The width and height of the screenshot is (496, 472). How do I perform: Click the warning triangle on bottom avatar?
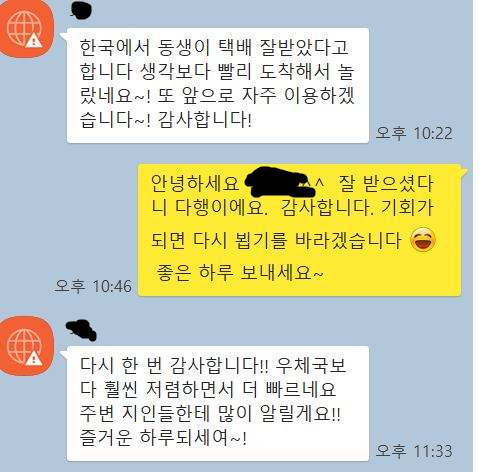coord(34,358)
